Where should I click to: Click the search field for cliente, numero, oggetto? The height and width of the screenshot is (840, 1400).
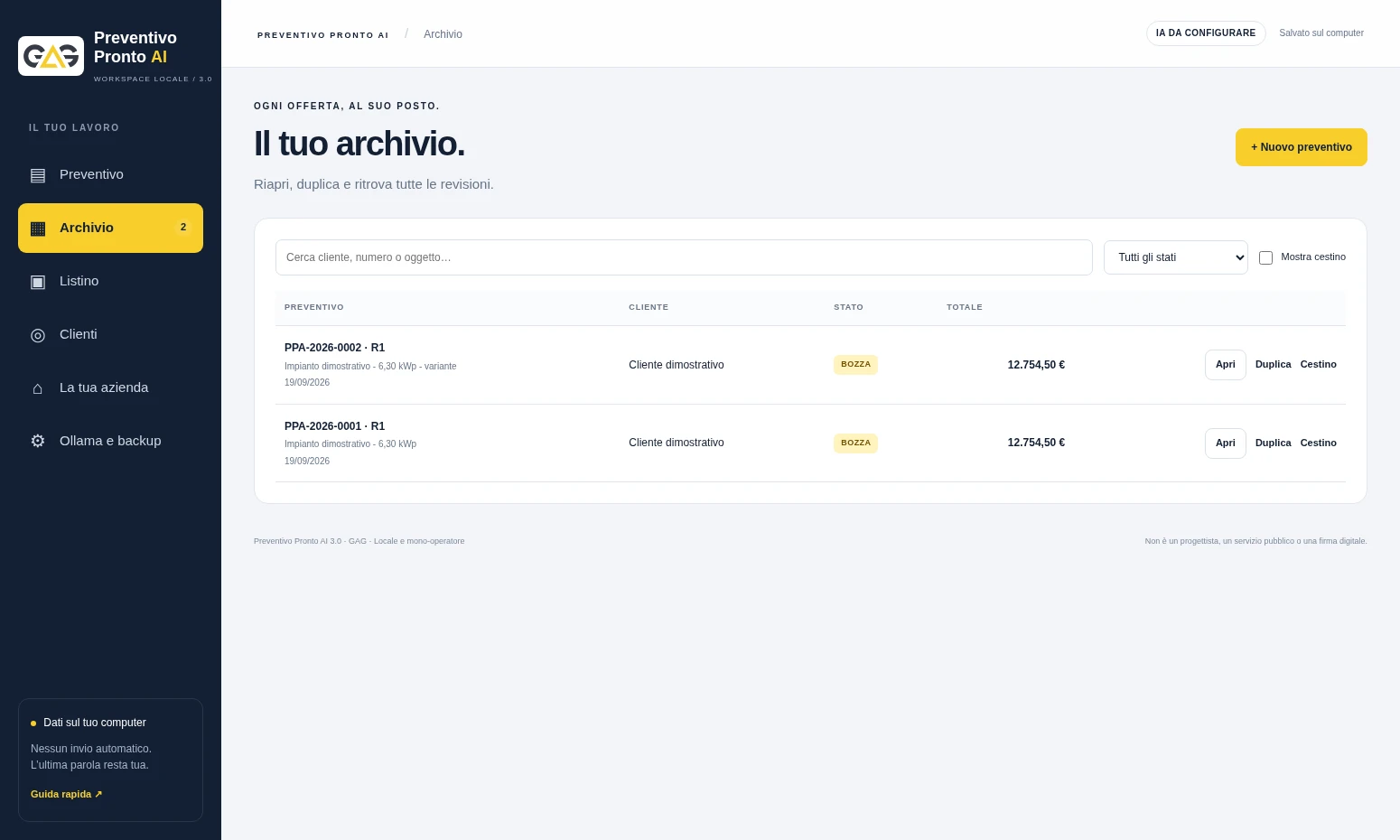(x=684, y=257)
